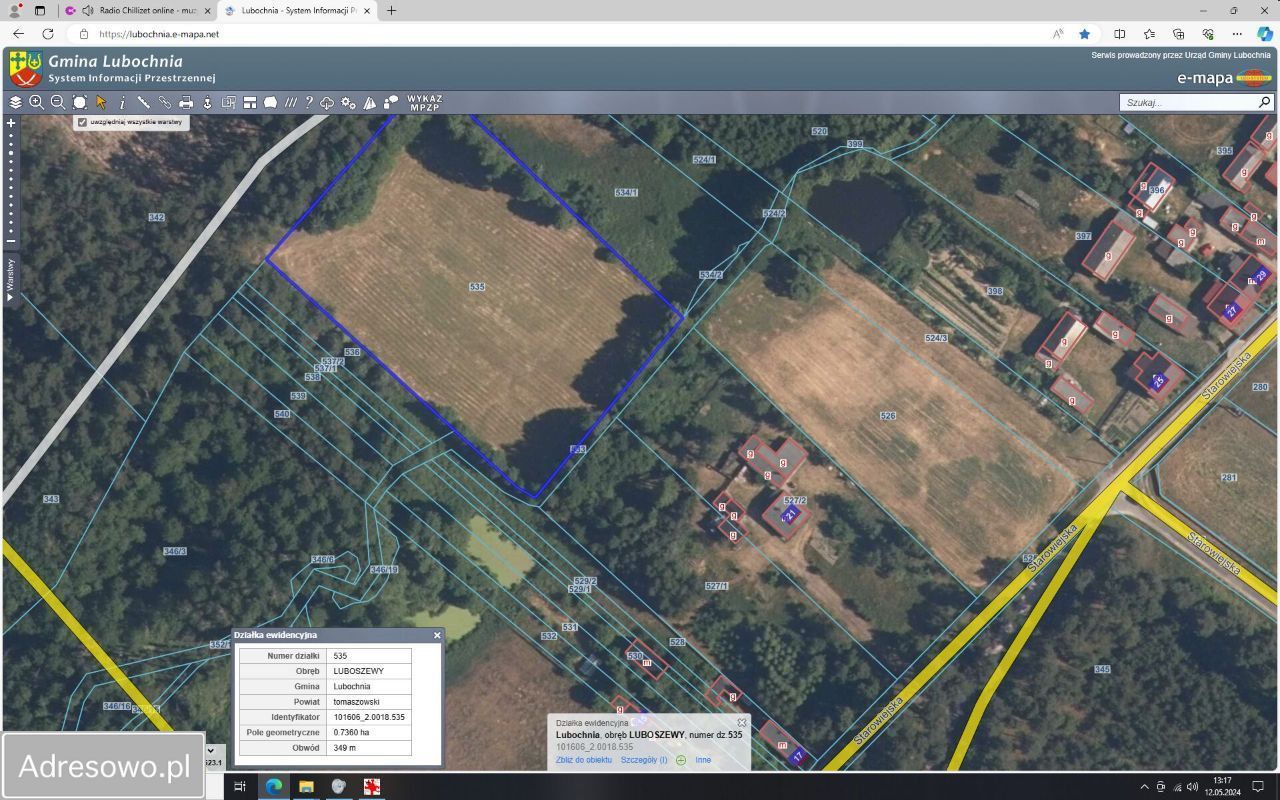
Task: Switch to Radio Chillizet online tab
Action: click(138, 10)
